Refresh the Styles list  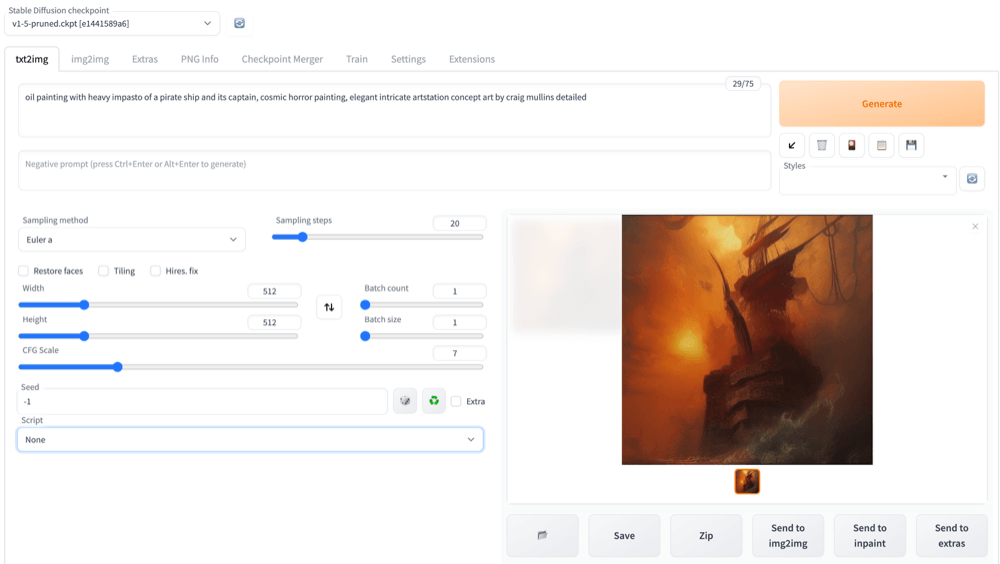(x=972, y=179)
